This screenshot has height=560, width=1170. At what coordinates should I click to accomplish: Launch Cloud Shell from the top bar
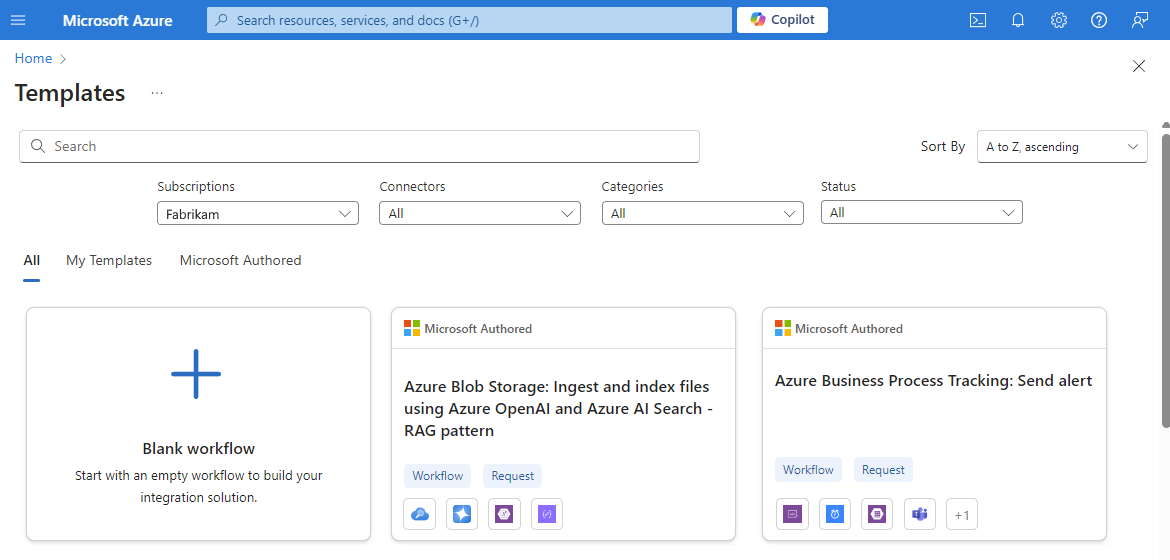coord(978,20)
